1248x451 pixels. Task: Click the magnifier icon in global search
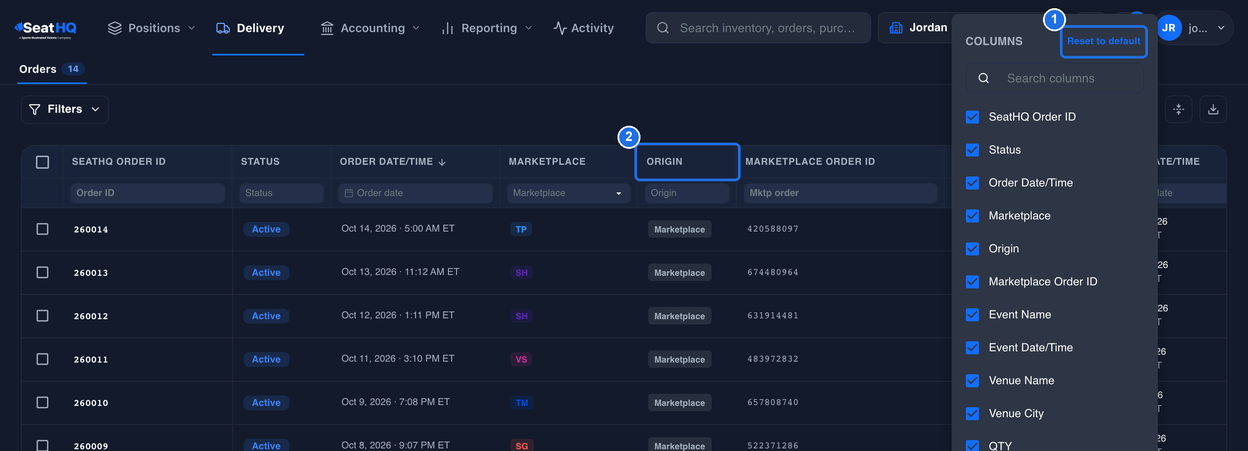point(664,28)
